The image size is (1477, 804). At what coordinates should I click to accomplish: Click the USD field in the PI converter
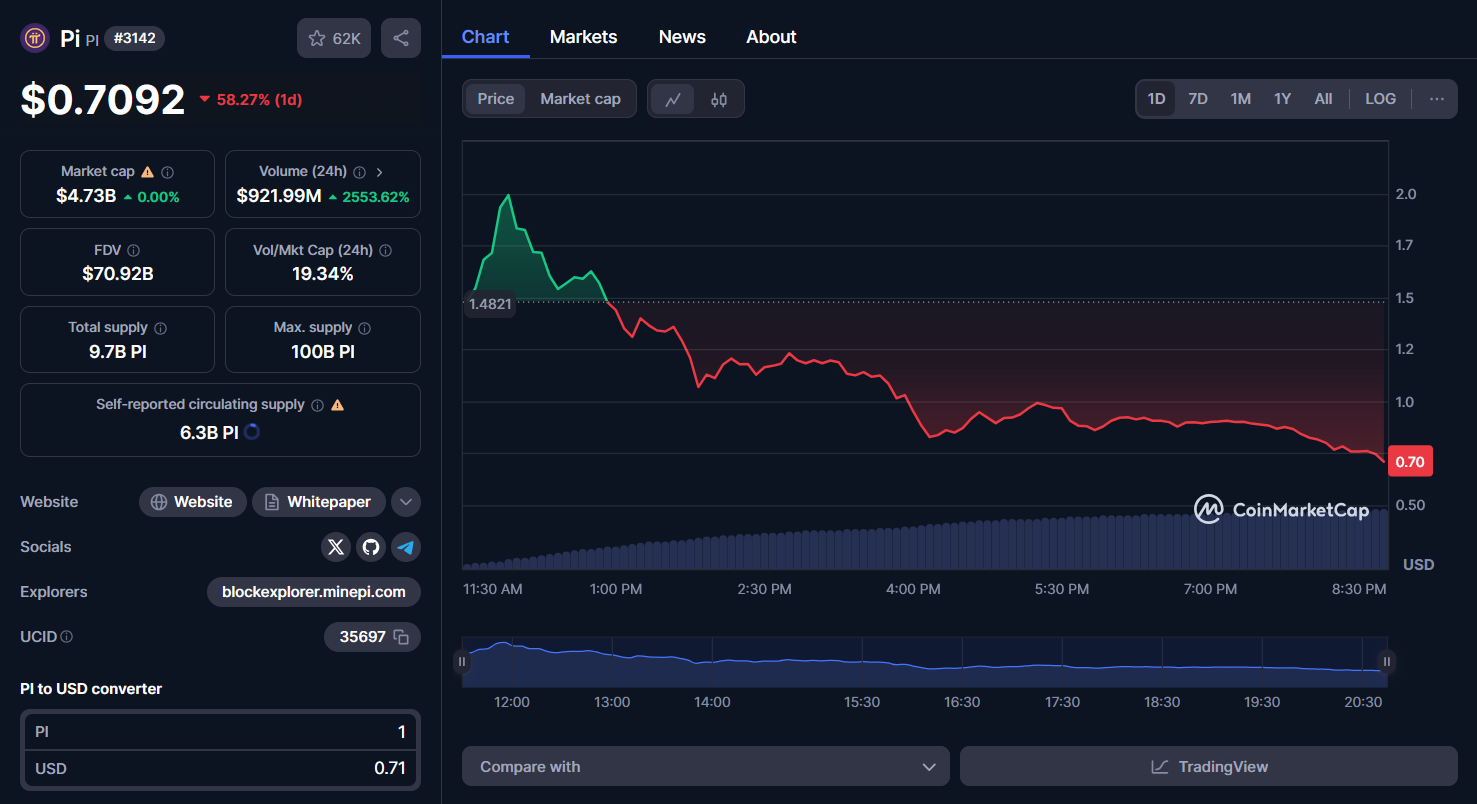coord(220,768)
